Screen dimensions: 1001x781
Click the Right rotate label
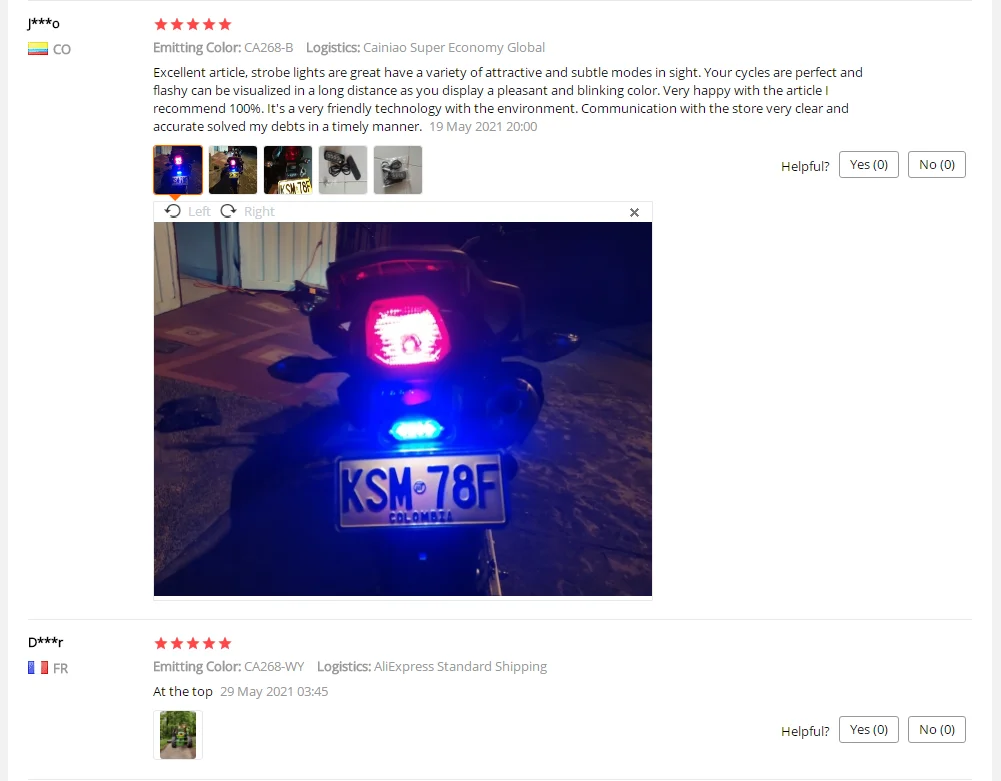[x=259, y=211]
